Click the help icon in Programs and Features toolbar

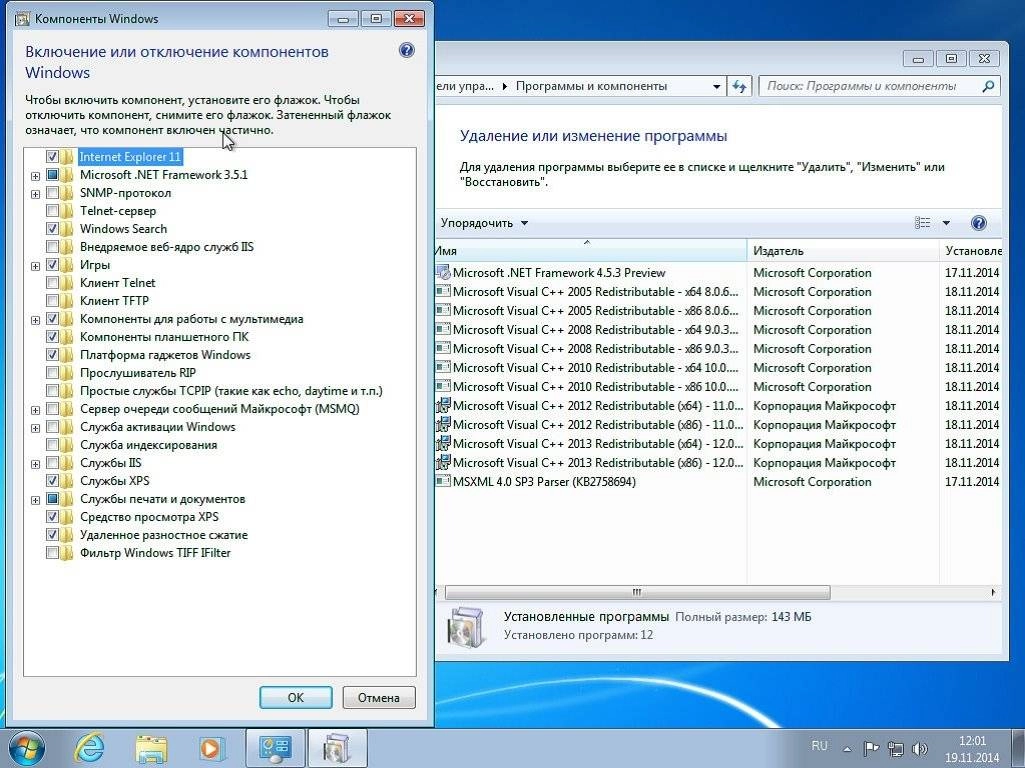(979, 224)
